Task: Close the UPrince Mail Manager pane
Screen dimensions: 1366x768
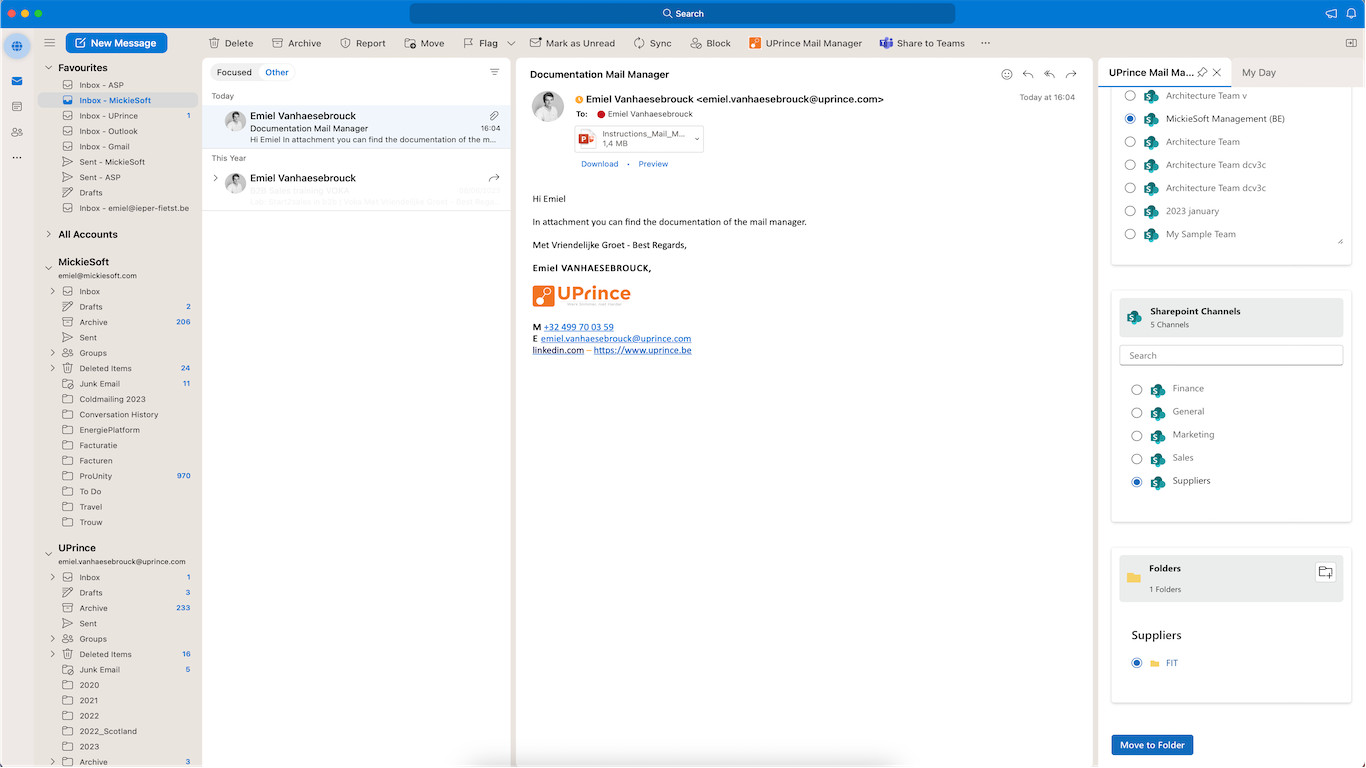Action: pyautogui.click(x=1217, y=72)
